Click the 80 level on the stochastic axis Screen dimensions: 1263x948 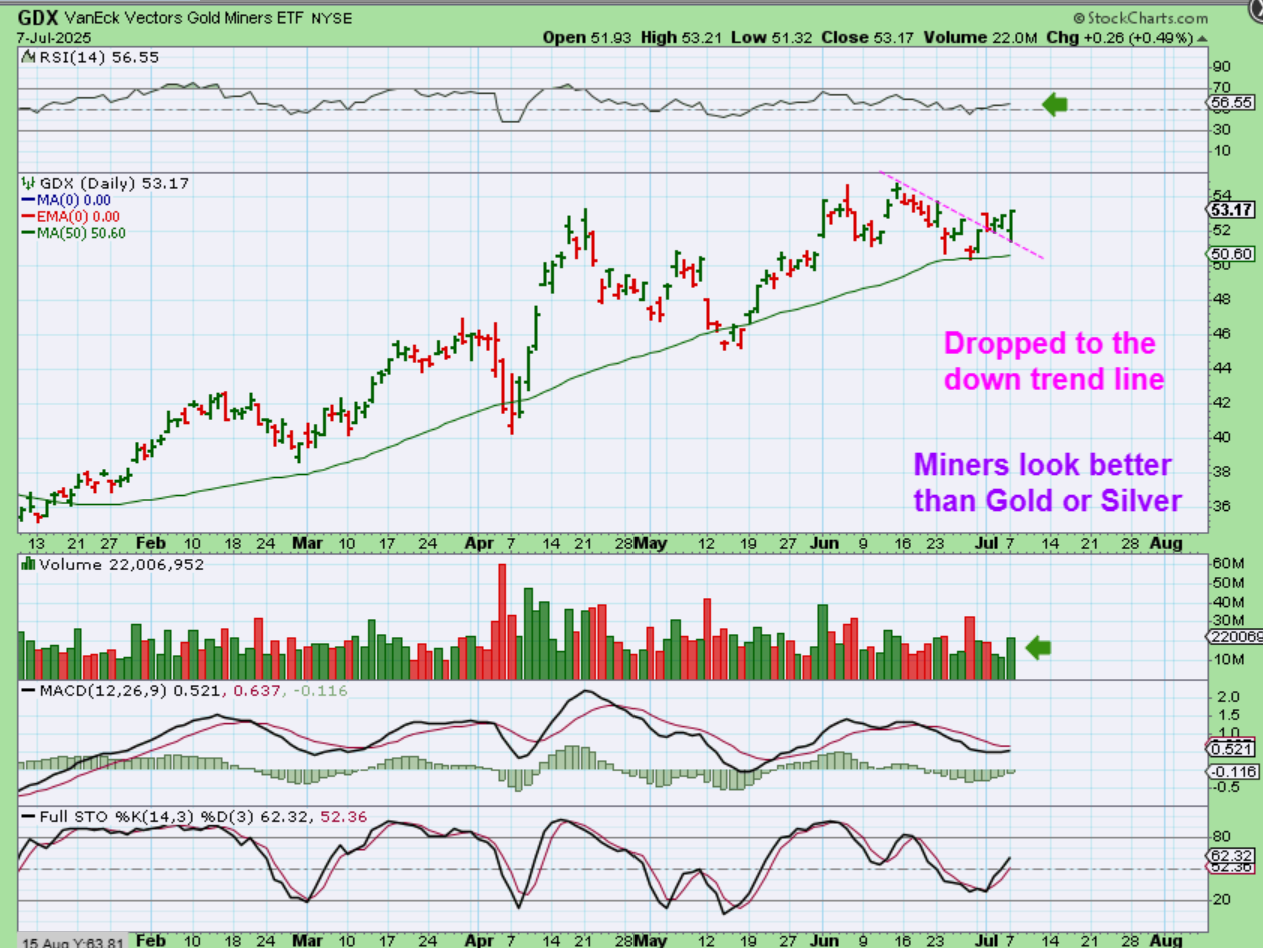pyautogui.click(x=1221, y=837)
